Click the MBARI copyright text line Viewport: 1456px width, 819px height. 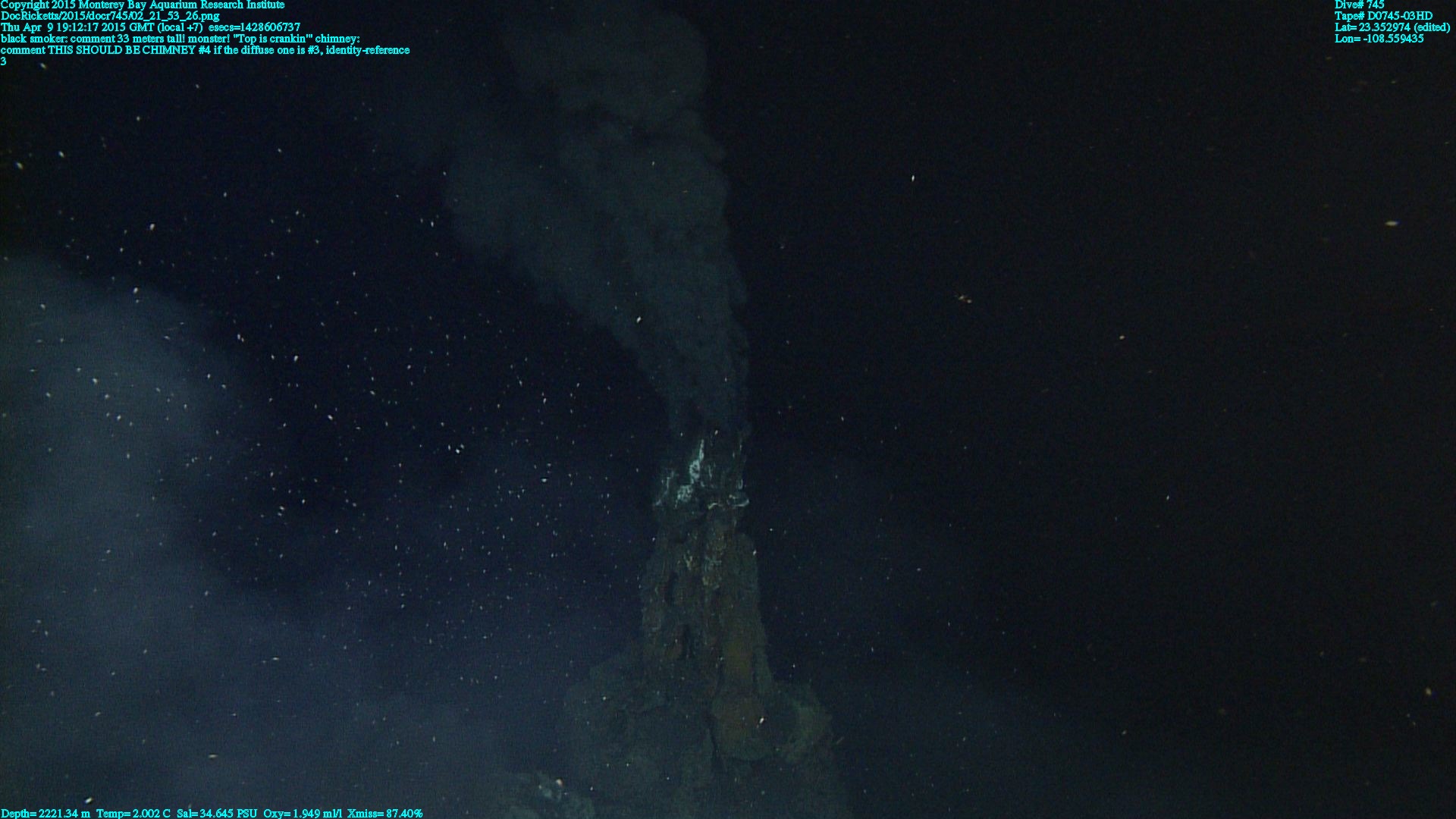pyautogui.click(x=143, y=5)
